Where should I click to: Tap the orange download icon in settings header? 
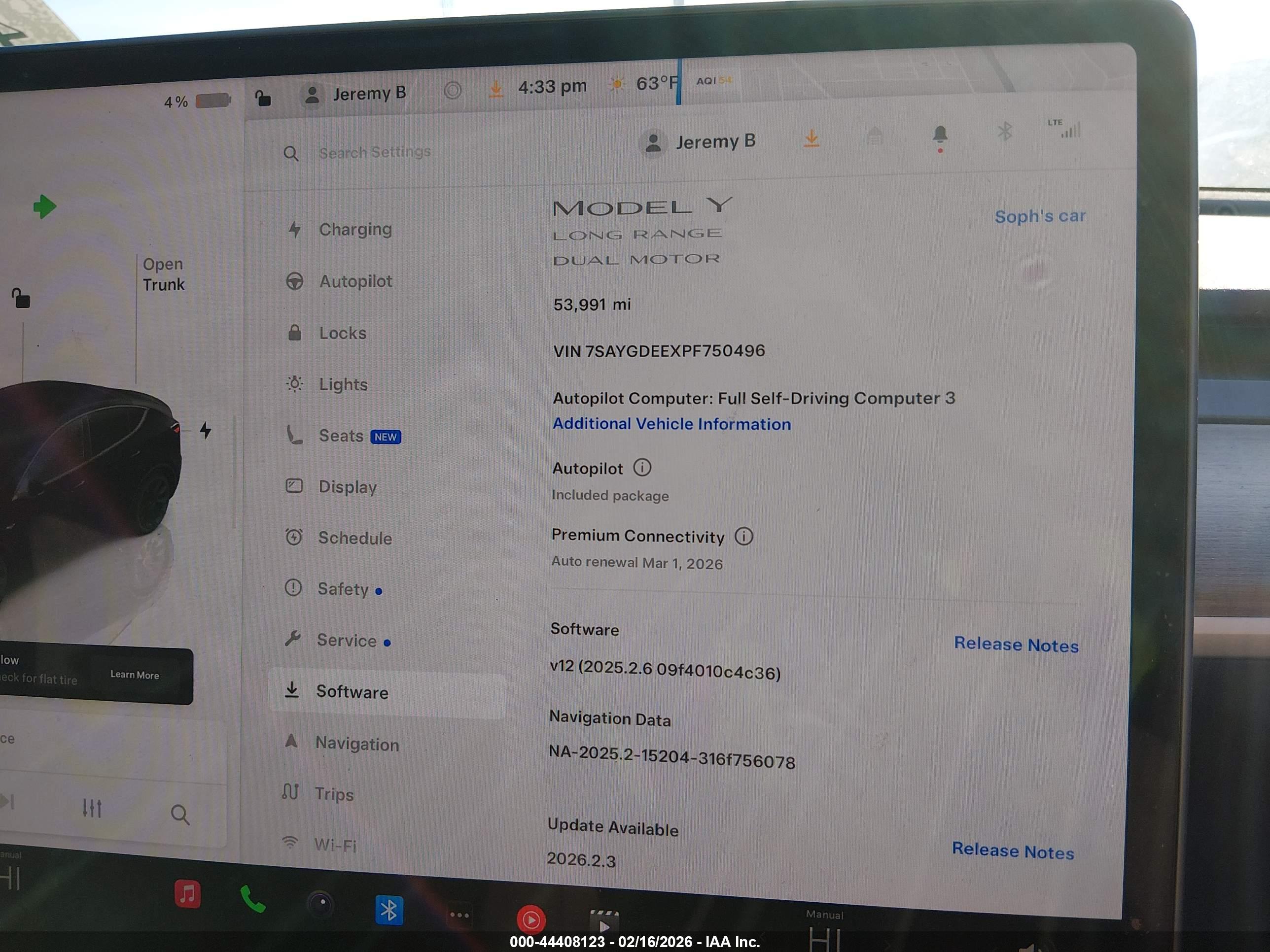tap(811, 139)
